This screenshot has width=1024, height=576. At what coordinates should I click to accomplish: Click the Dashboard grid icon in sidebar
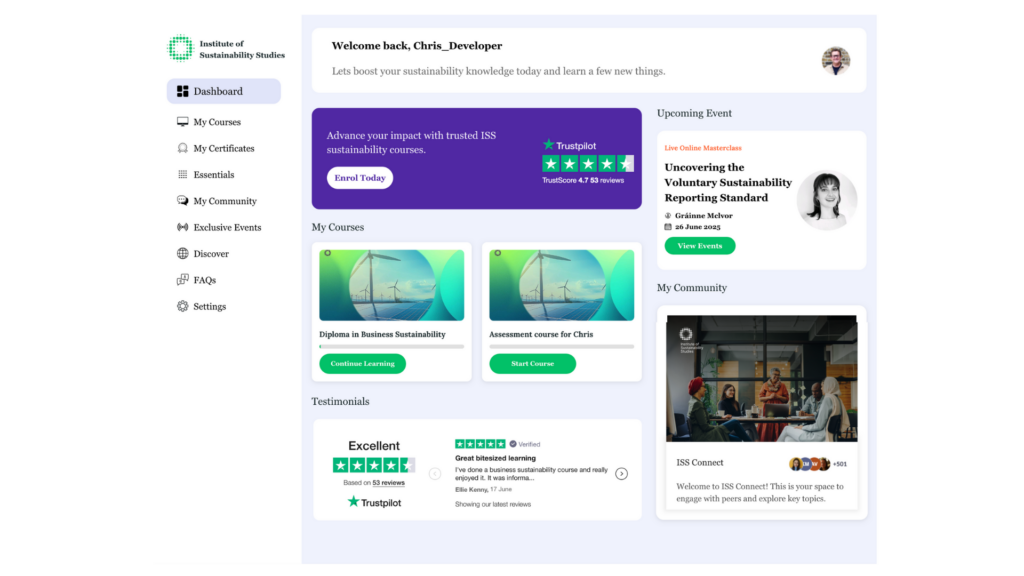tap(182, 92)
